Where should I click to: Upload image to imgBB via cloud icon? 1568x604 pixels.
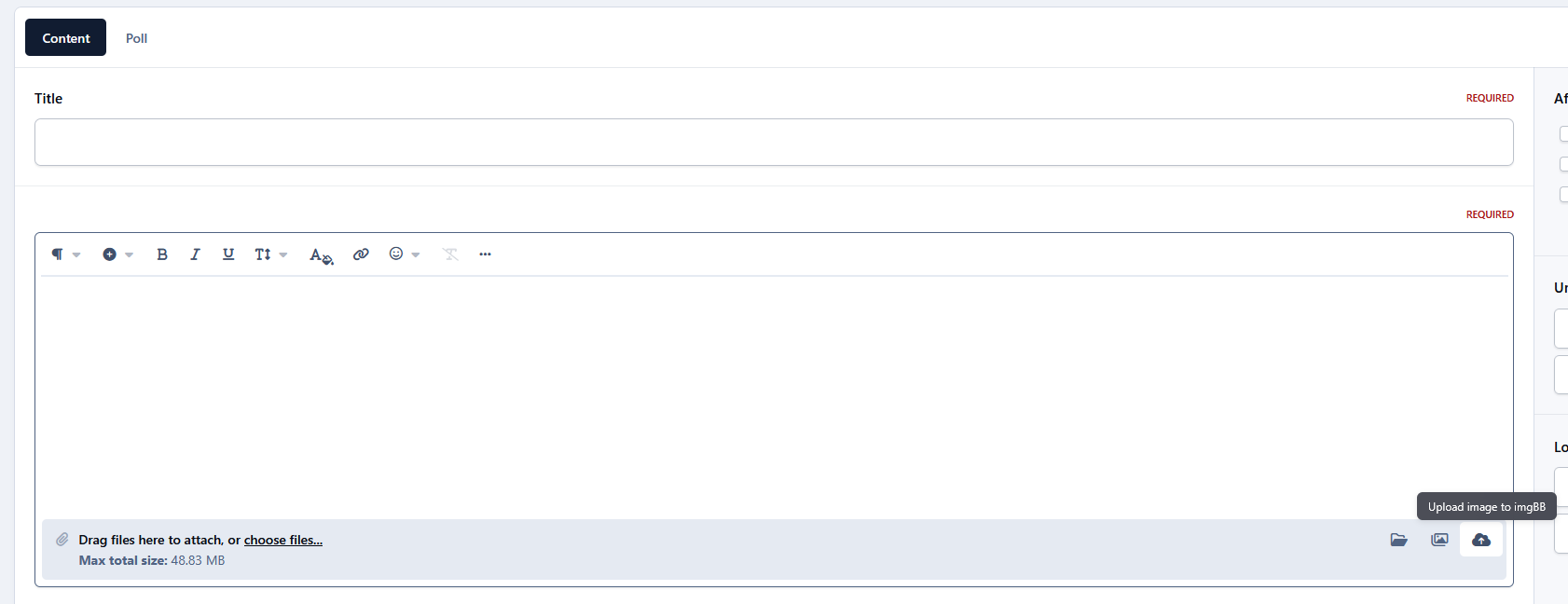1480,540
